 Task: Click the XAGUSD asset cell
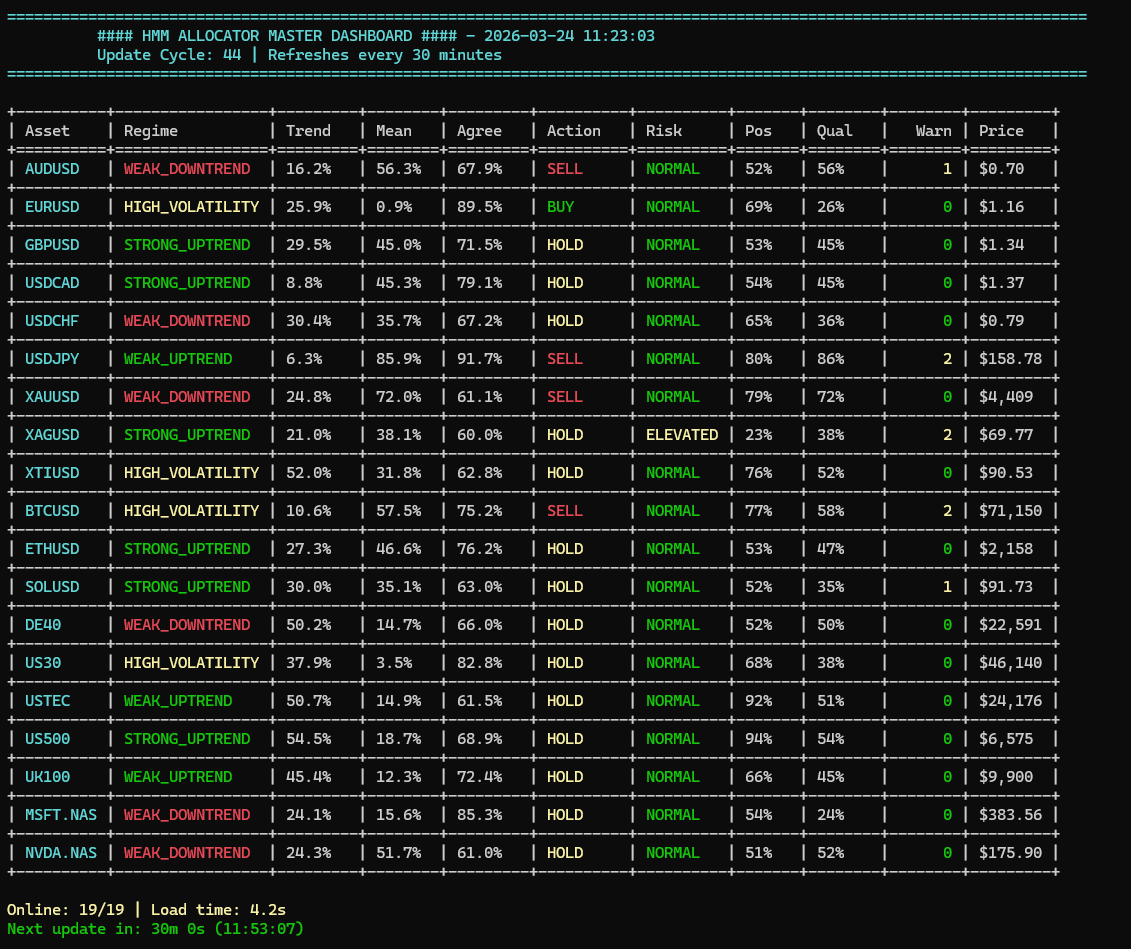[52, 435]
